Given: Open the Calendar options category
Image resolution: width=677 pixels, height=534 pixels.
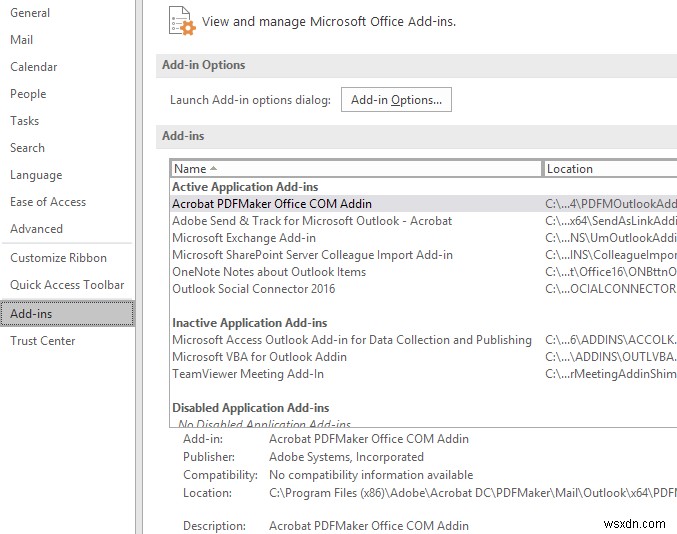Looking at the screenshot, I should 34,67.
